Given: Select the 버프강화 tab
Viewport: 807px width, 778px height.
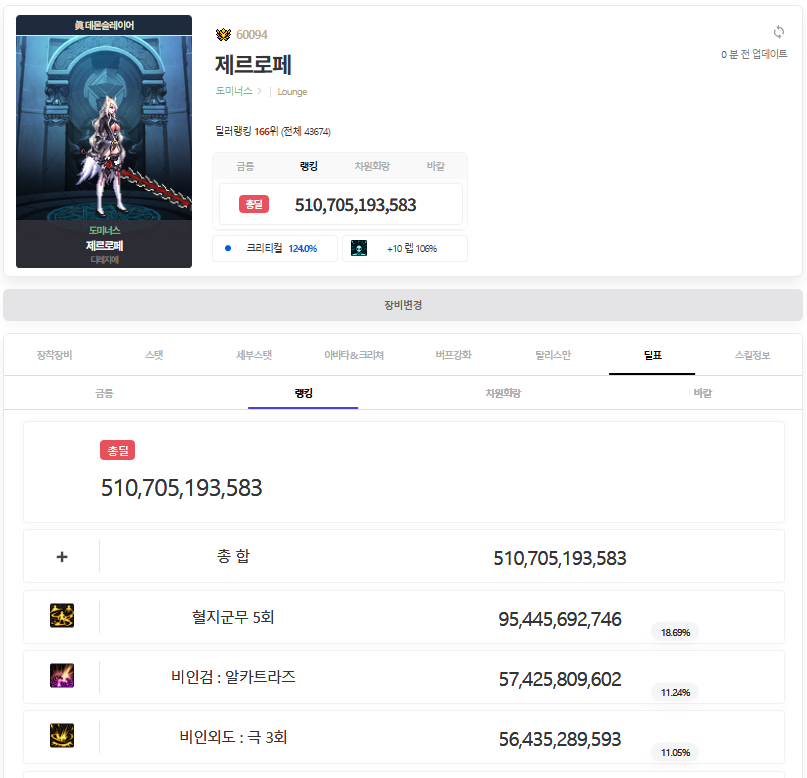Looking at the screenshot, I should 453,355.
